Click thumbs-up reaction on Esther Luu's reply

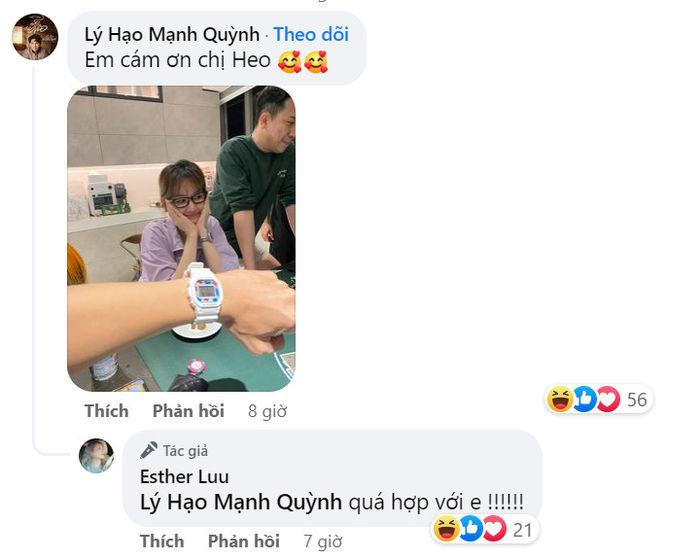pyautogui.click(x=471, y=529)
